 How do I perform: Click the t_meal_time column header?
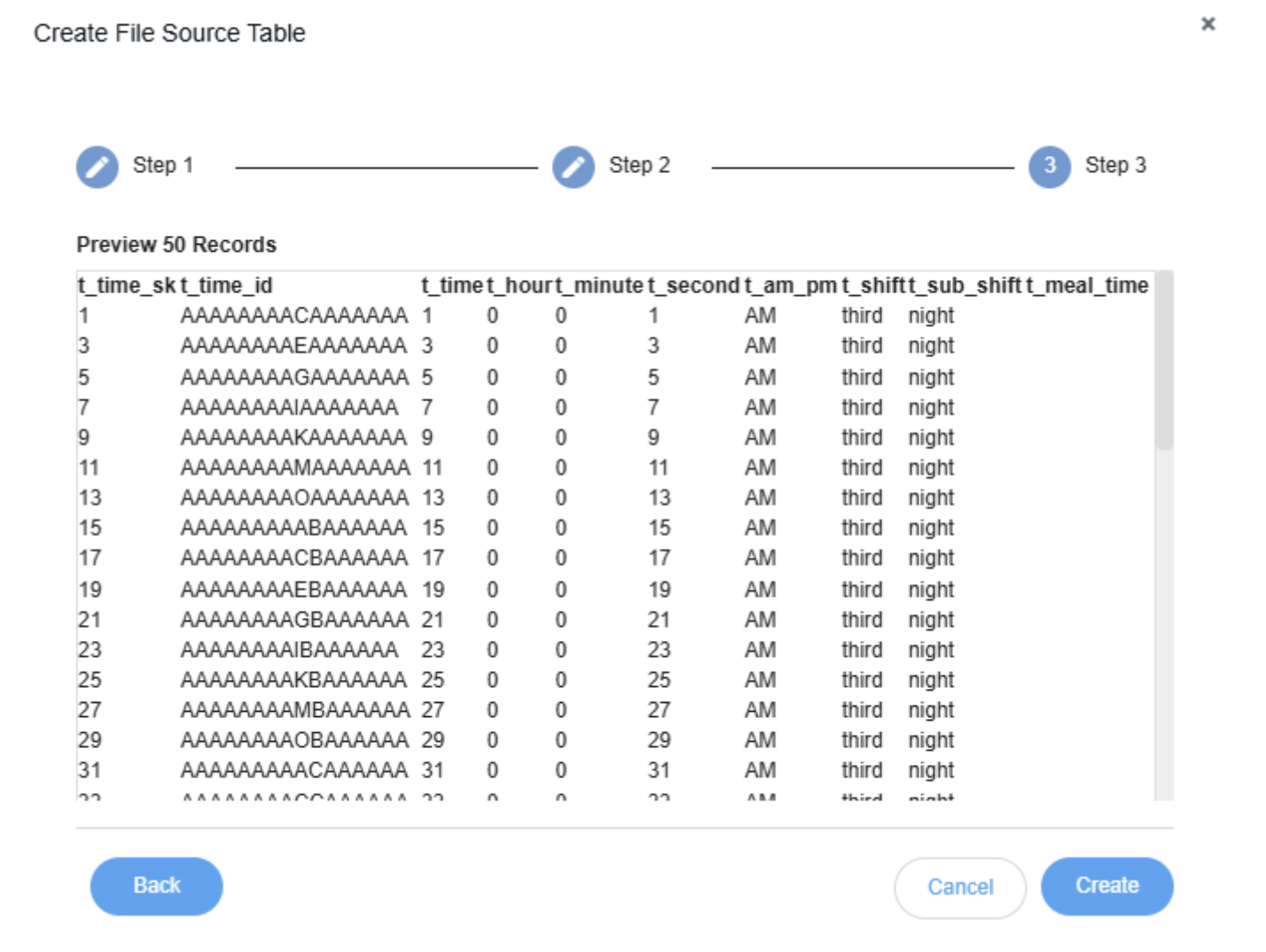(x=1087, y=285)
